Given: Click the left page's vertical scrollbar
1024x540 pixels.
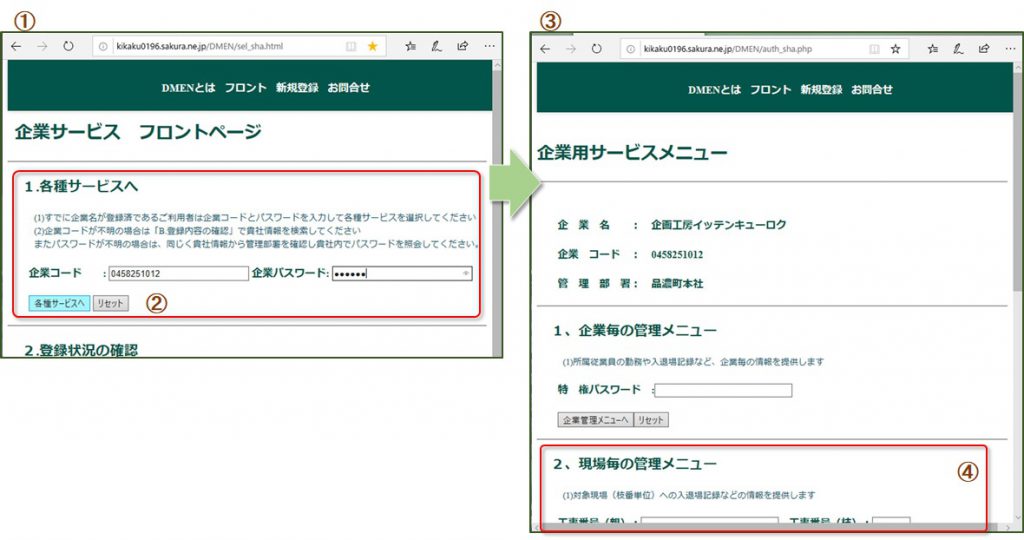Looking at the screenshot, I should (498, 208).
